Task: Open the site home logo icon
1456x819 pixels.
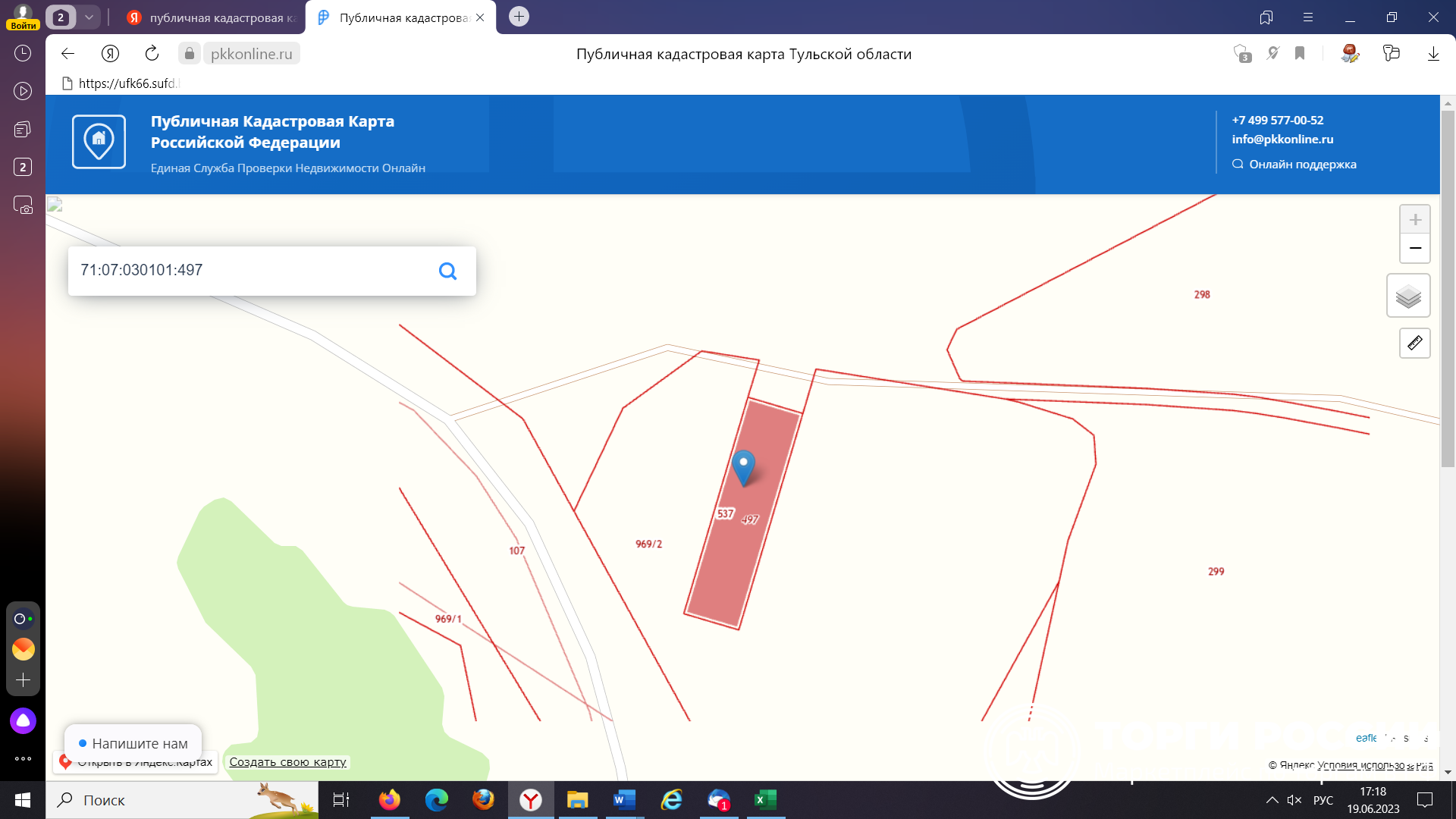Action: 99,142
